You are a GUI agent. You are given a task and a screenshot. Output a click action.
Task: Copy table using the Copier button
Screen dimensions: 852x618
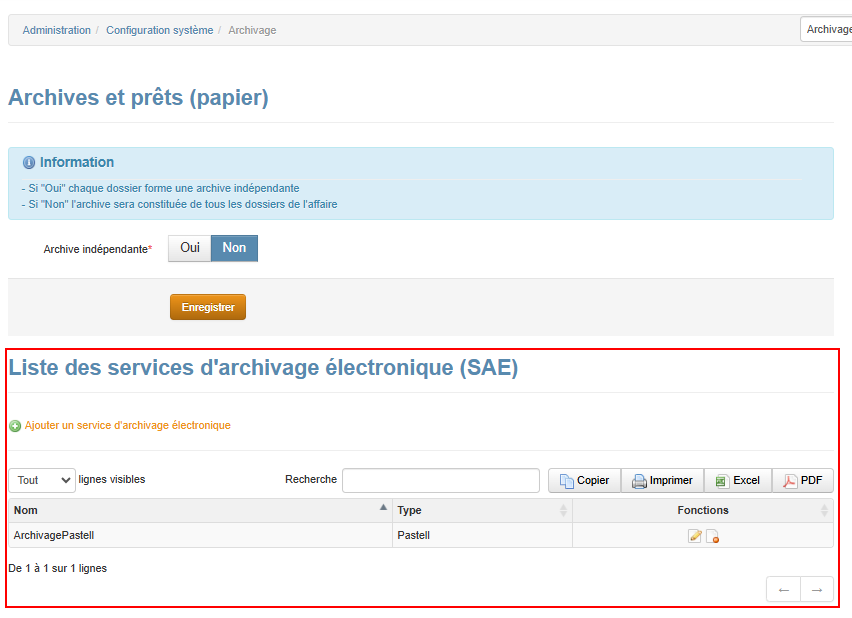584,480
